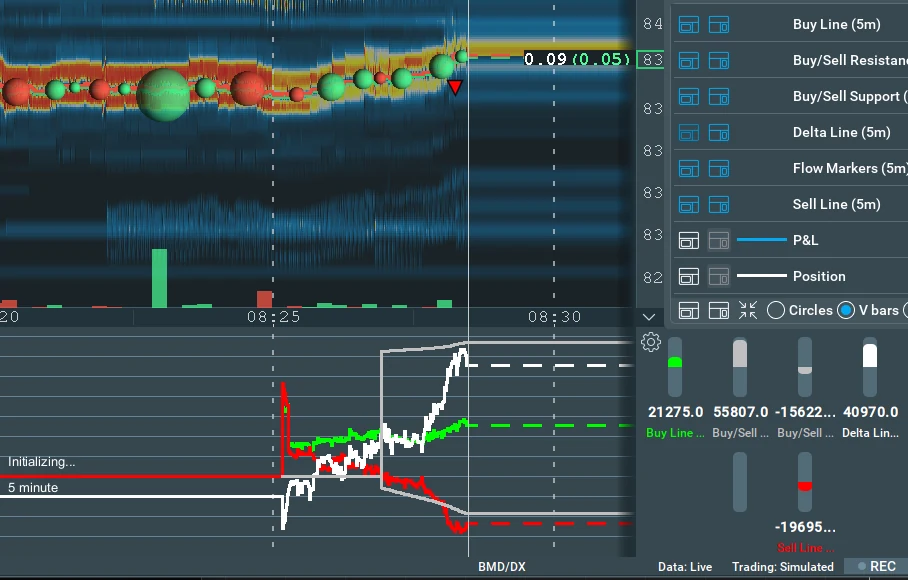
Task: Click the Initializing... label in subchart
Action: tap(41, 462)
